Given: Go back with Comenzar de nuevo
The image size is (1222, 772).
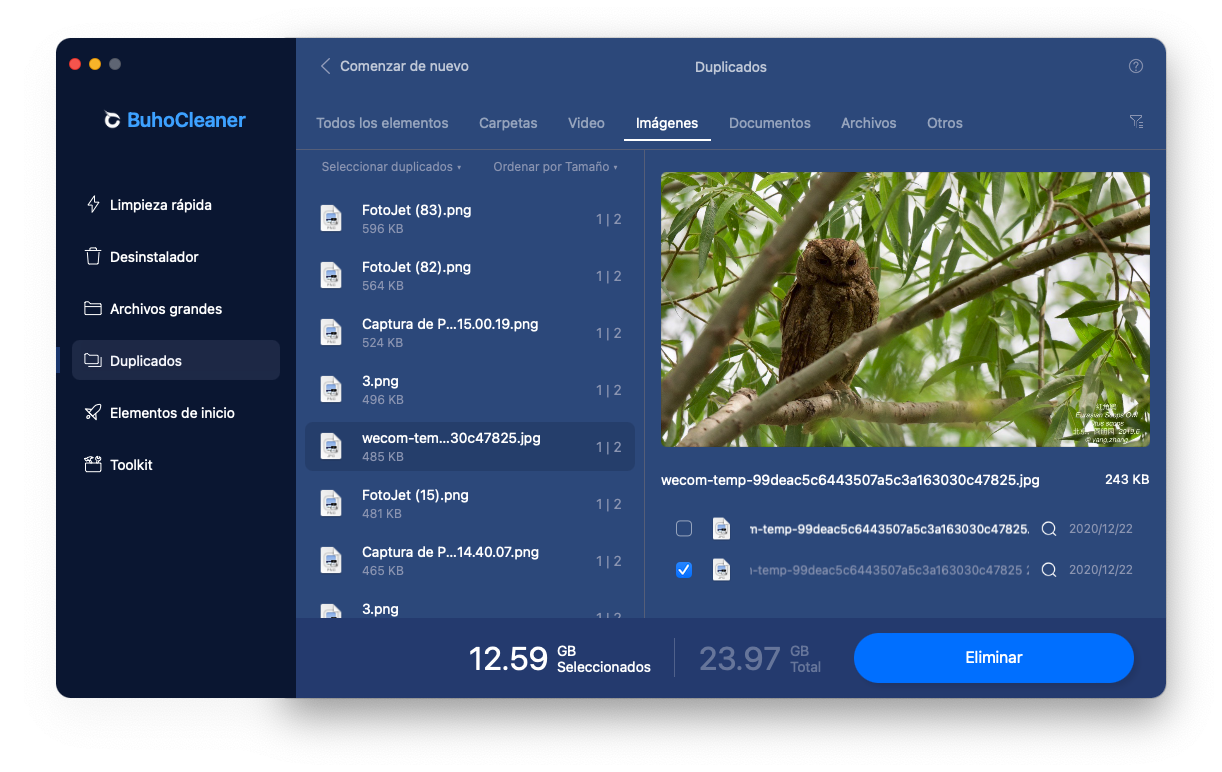Looking at the screenshot, I should [394, 66].
